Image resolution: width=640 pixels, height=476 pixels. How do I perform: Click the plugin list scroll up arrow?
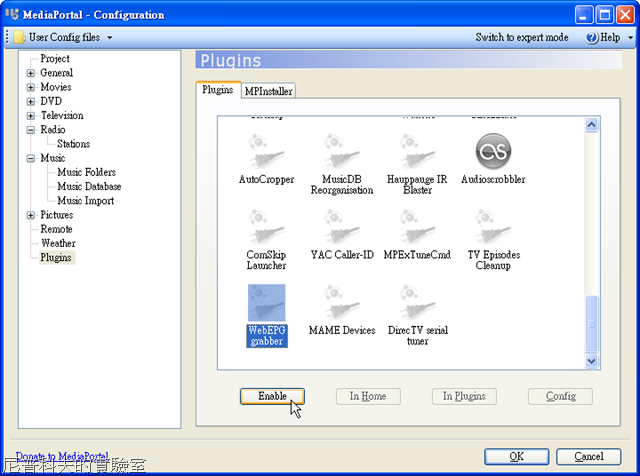[x=591, y=125]
